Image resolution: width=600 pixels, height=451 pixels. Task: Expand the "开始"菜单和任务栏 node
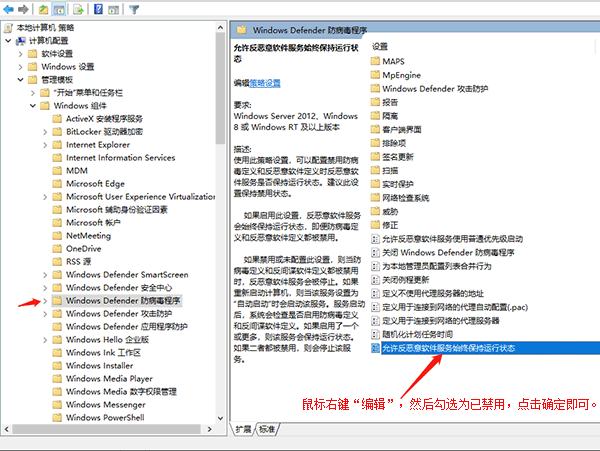[33, 93]
